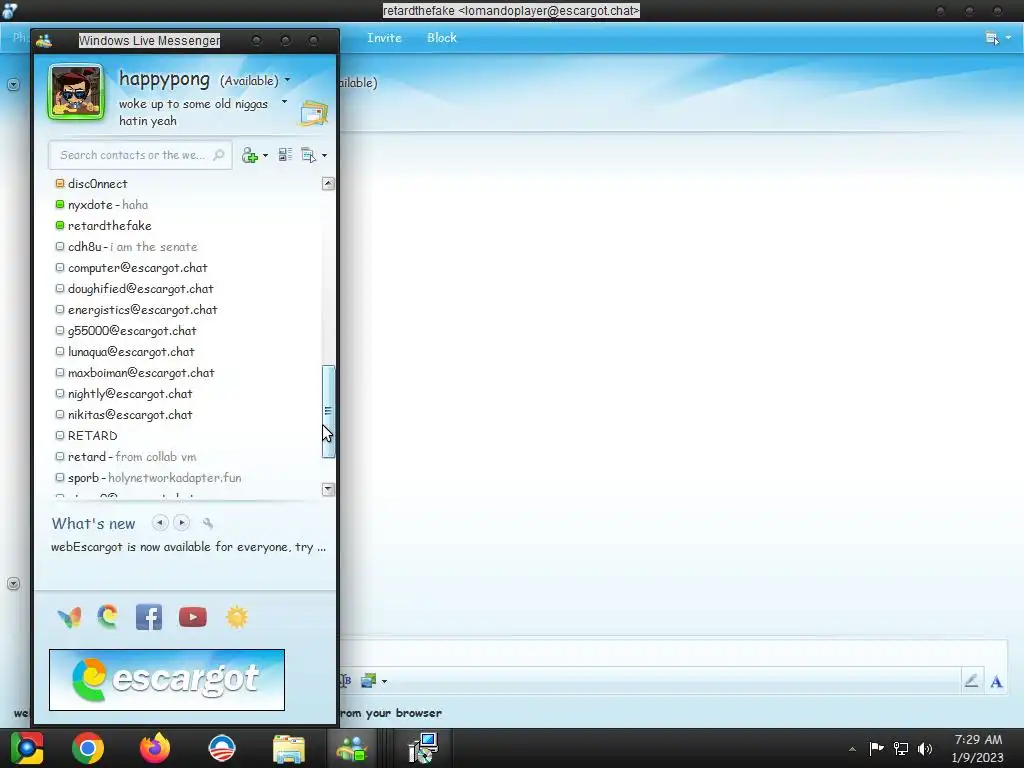Open the conversation window's show menu icon
Screen dimensions: 1024x768
coord(992,38)
